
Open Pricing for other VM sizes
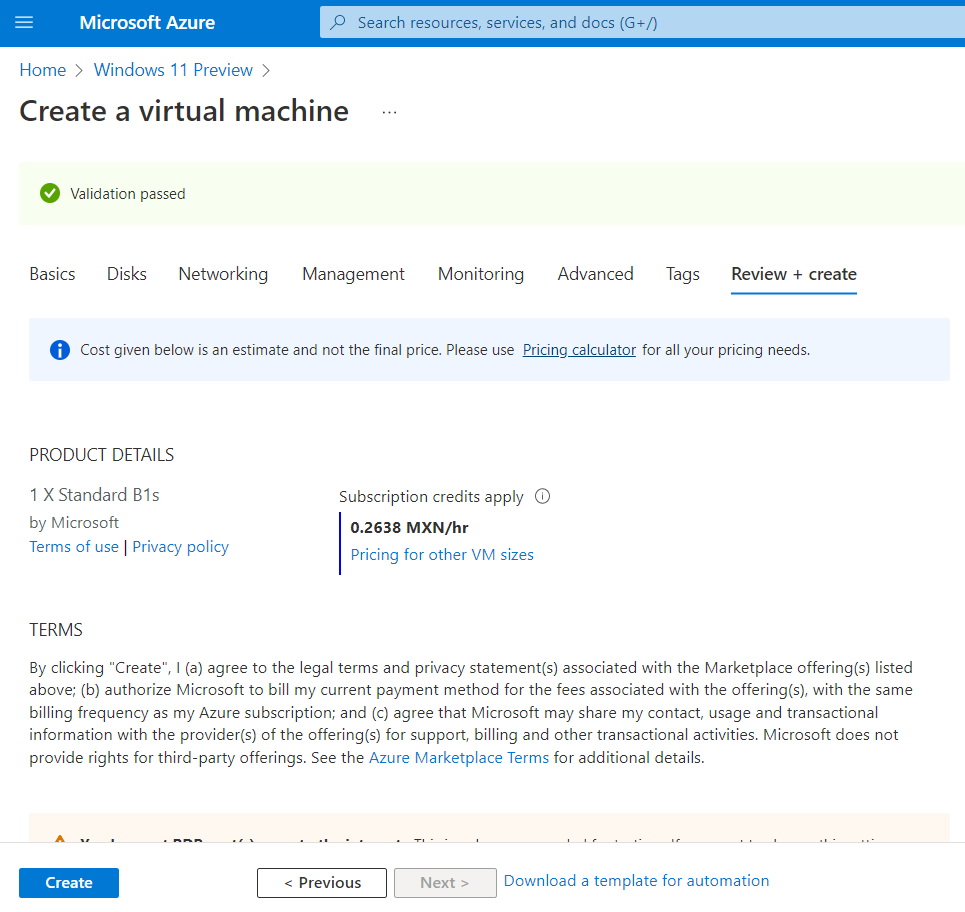pyautogui.click(x=442, y=554)
